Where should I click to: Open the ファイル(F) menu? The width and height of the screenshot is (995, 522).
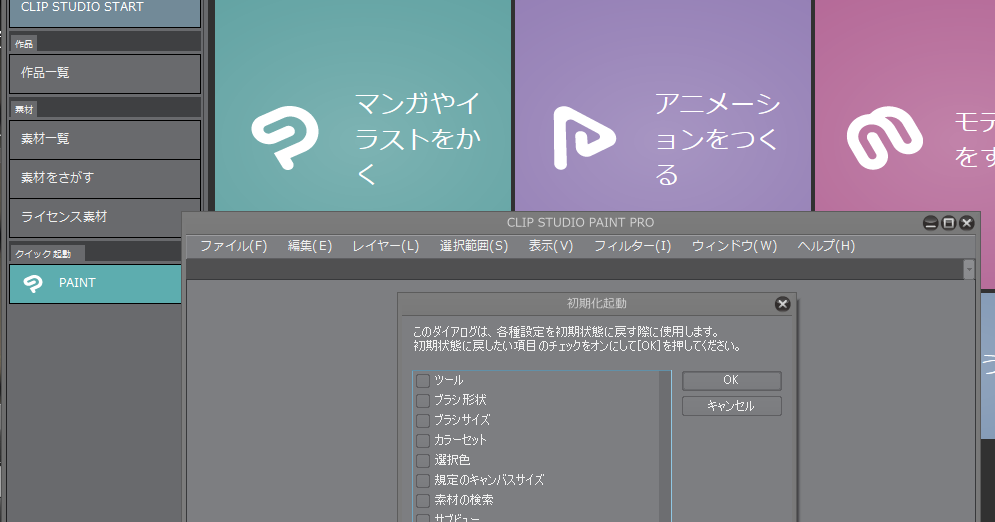(x=234, y=246)
